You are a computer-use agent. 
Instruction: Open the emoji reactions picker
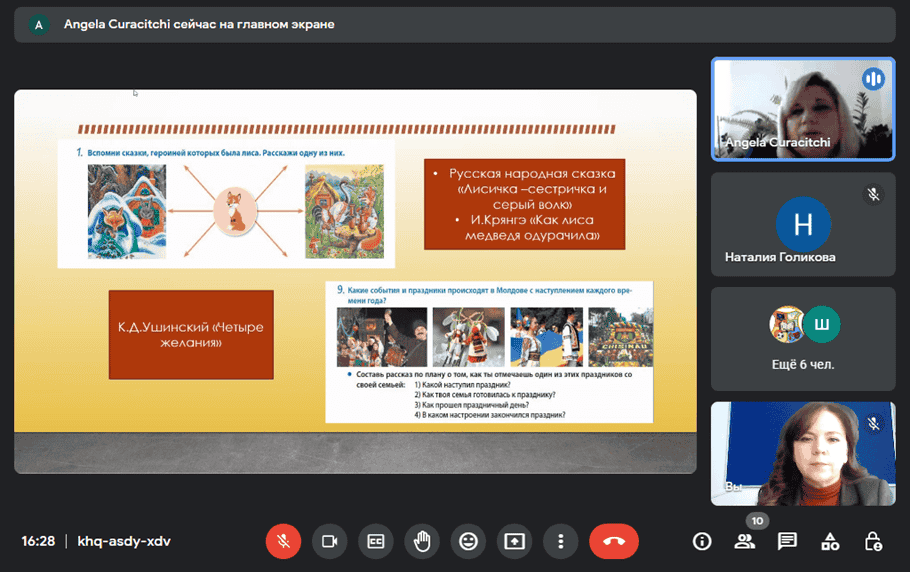tap(468, 541)
